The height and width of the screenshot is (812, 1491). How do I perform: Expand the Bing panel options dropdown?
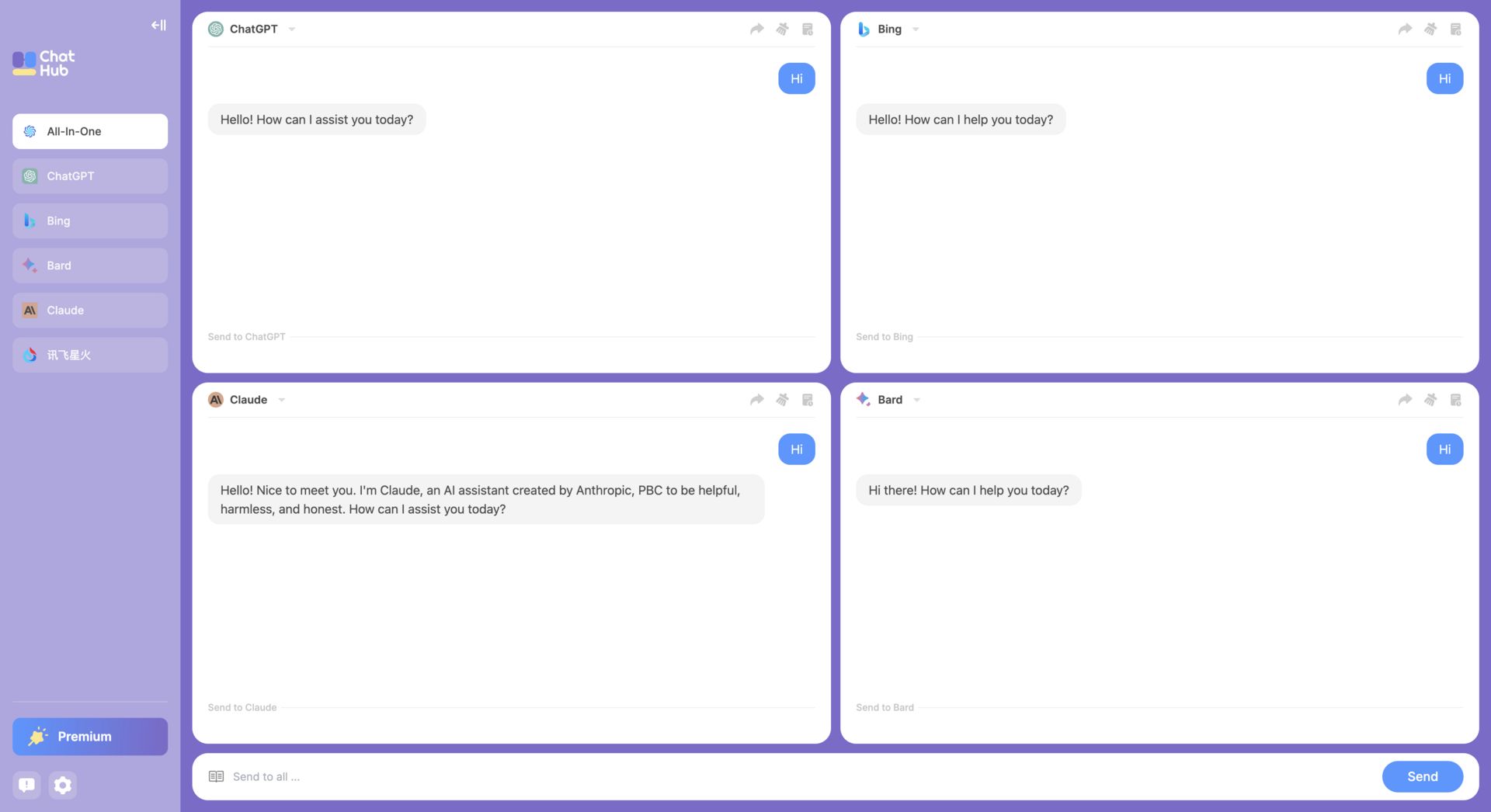tap(916, 29)
